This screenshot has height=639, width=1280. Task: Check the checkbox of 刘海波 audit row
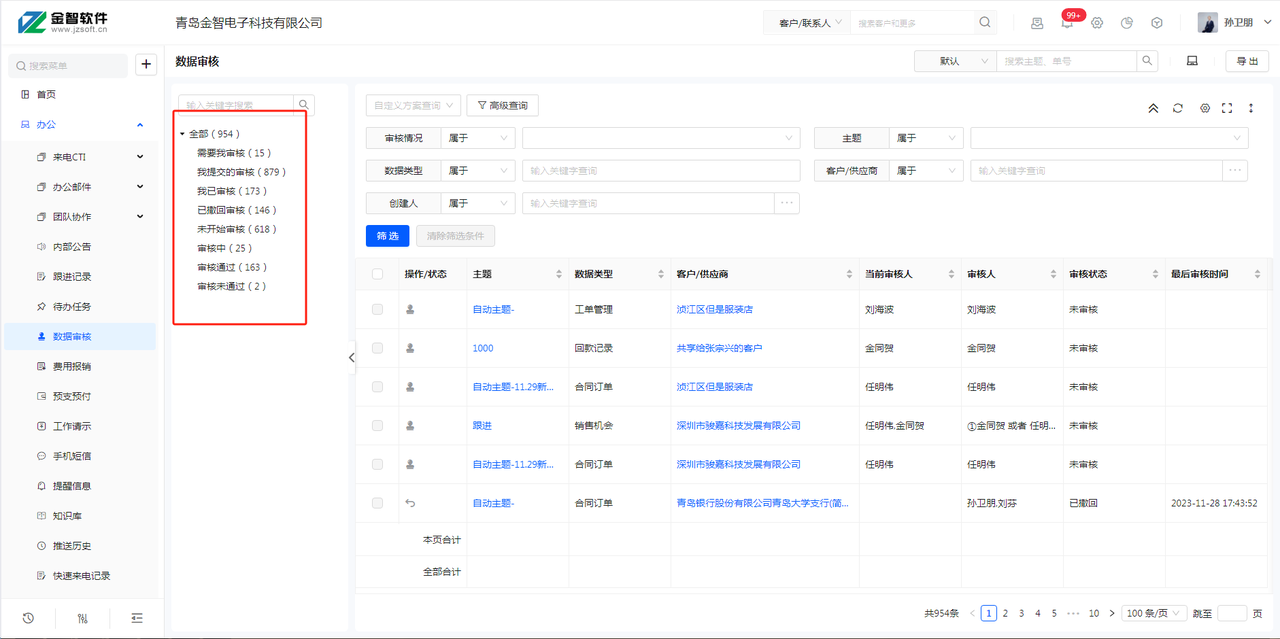pyautogui.click(x=377, y=310)
